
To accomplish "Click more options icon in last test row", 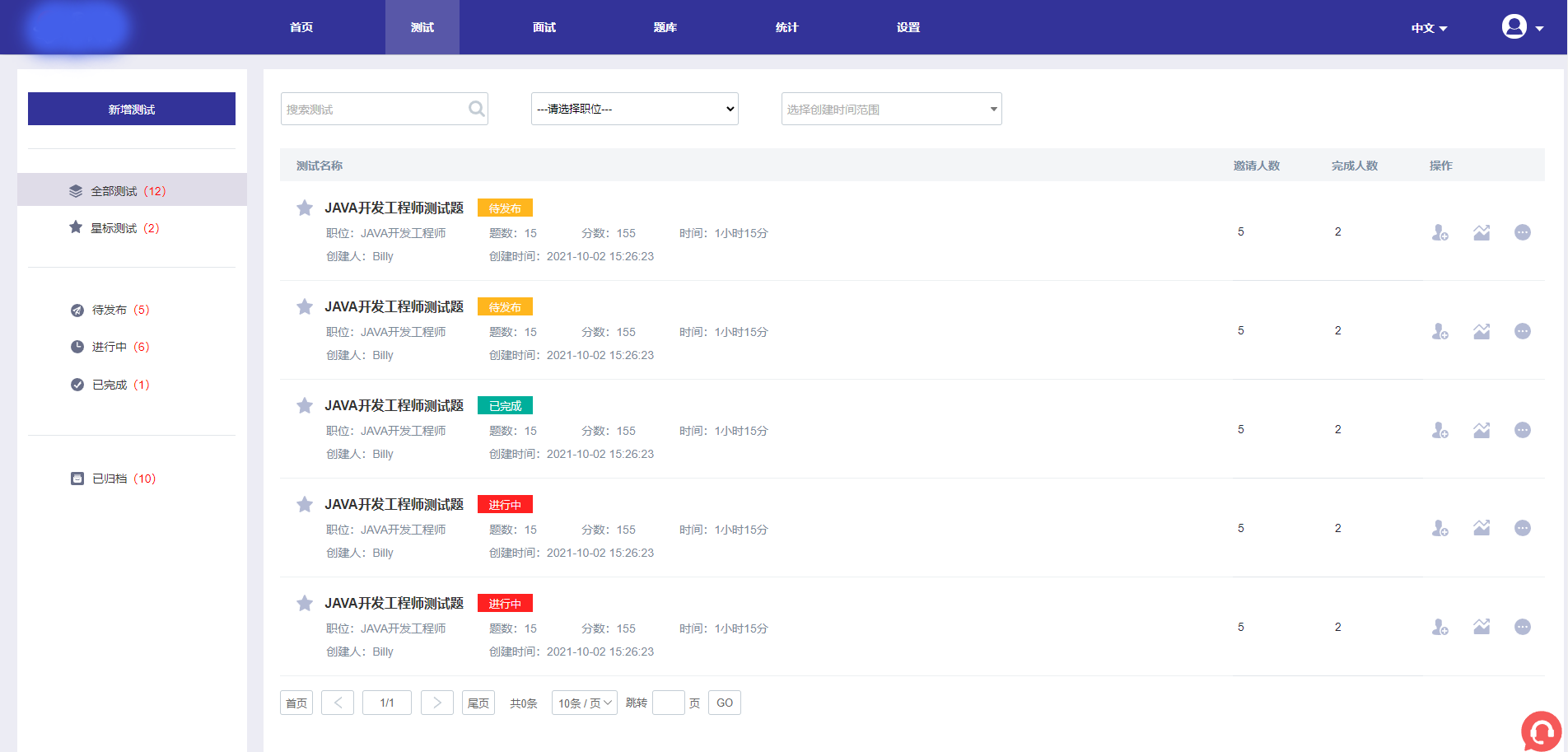I will pos(1523,627).
